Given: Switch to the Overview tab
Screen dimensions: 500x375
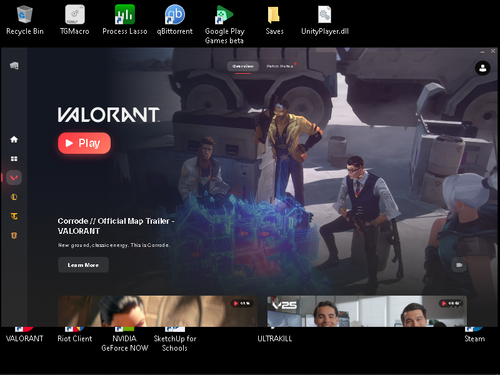Looking at the screenshot, I should pyautogui.click(x=243, y=66).
